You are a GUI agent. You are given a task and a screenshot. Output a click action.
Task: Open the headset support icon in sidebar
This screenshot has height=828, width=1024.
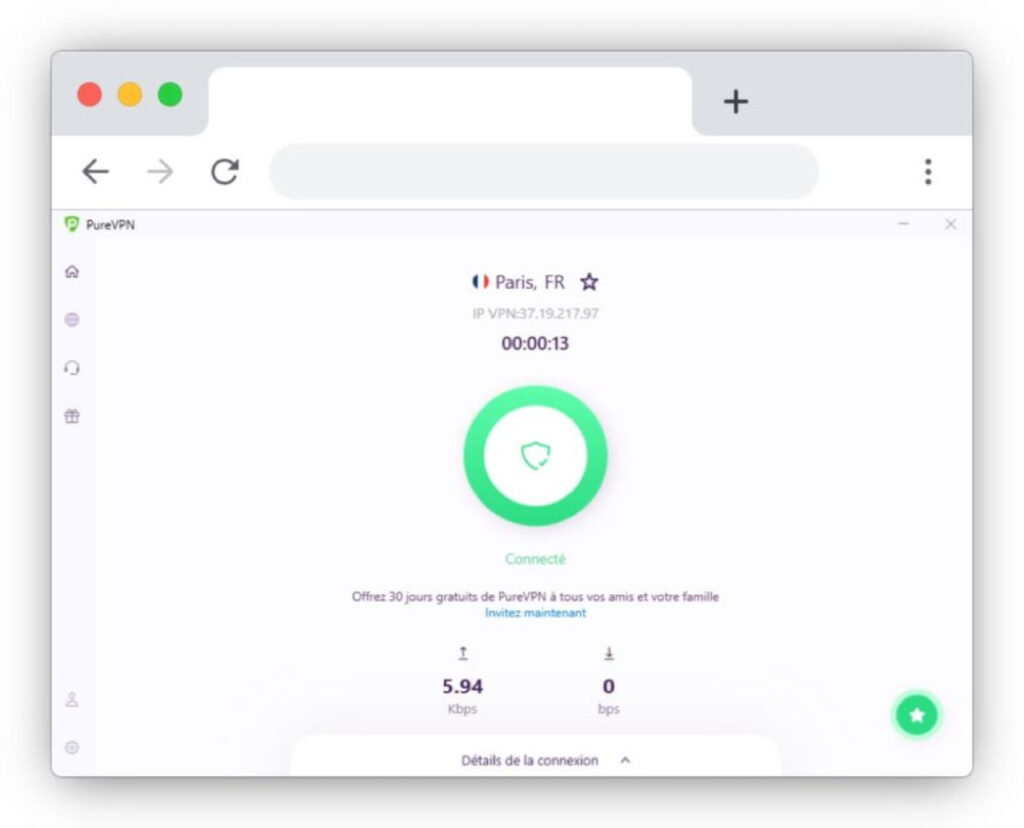click(x=72, y=368)
